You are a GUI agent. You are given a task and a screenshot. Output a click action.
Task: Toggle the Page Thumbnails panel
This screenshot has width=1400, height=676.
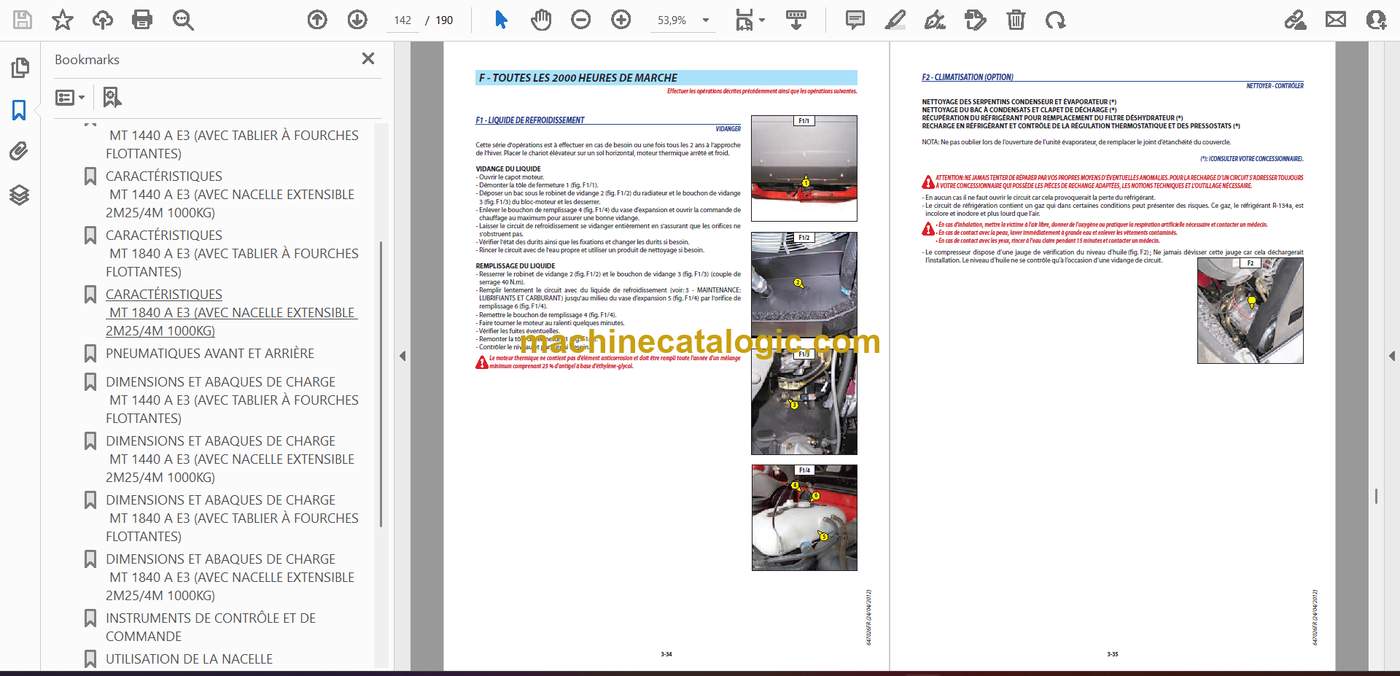pyautogui.click(x=19, y=68)
